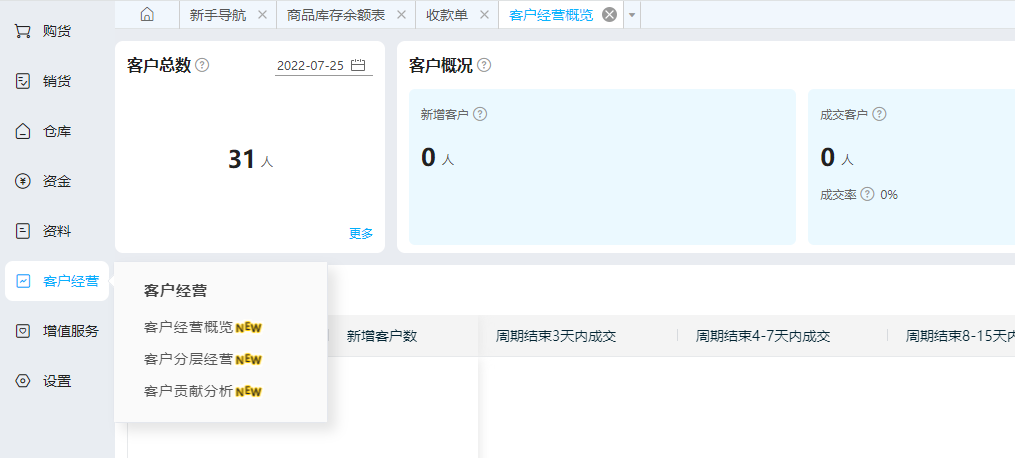Click help icon beside 新增客户
This screenshot has width=1015, height=458.
[480, 114]
